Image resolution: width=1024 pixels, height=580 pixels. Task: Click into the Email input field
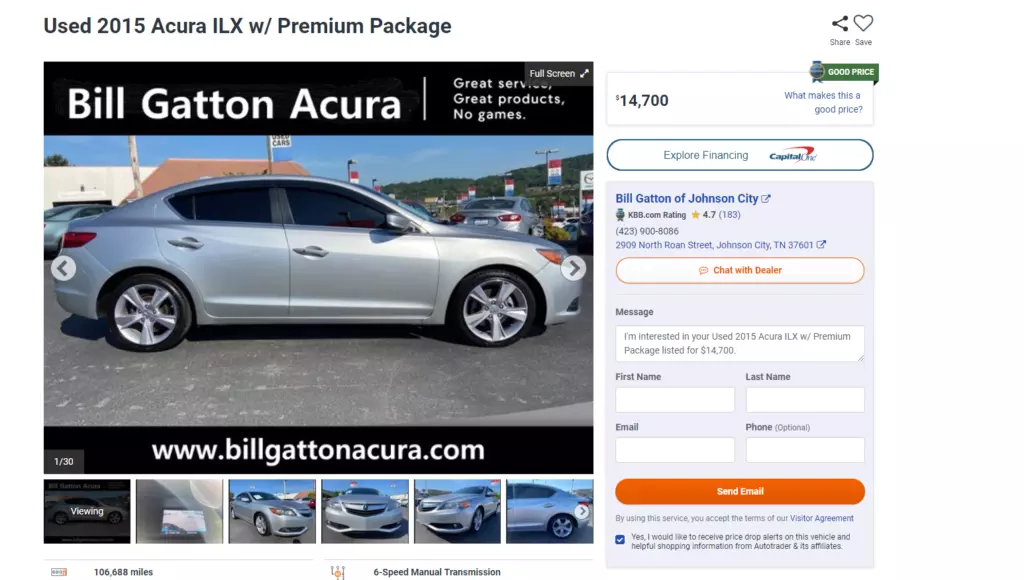click(x=675, y=450)
